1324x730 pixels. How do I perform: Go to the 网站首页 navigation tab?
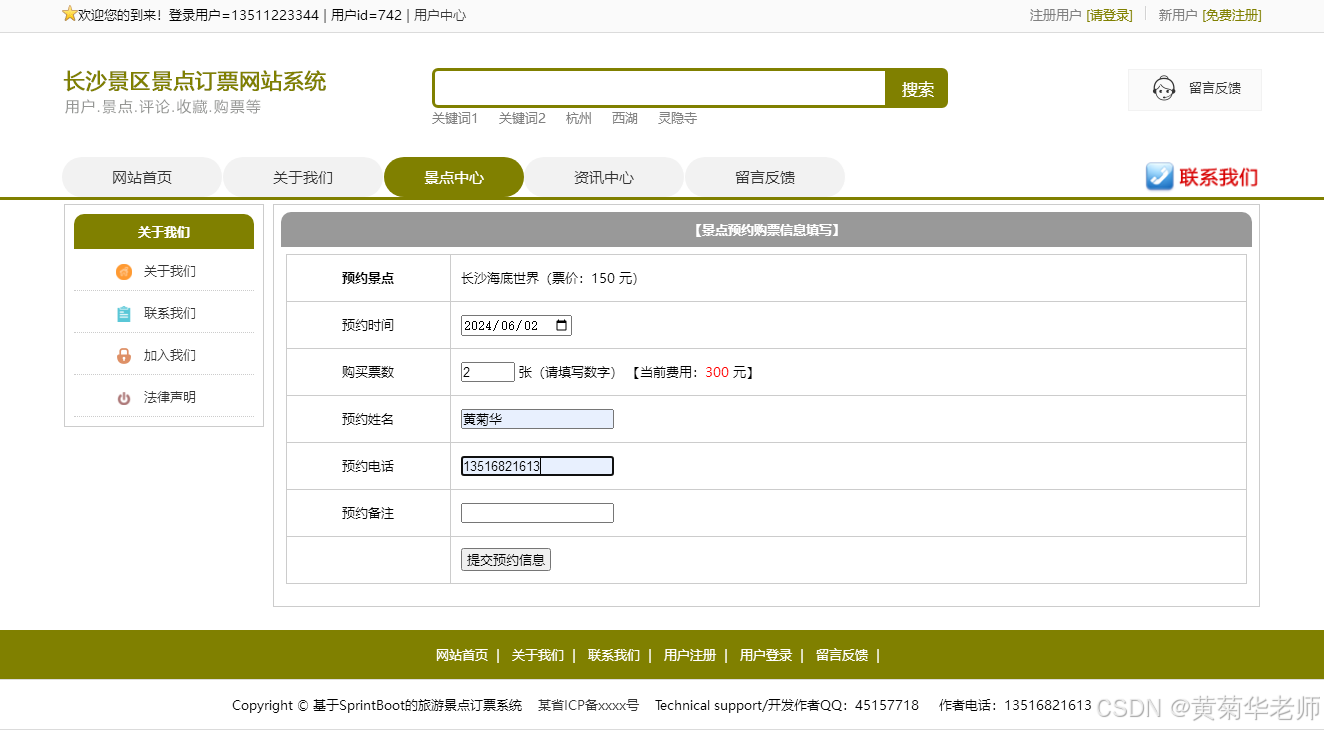(x=142, y=177)
